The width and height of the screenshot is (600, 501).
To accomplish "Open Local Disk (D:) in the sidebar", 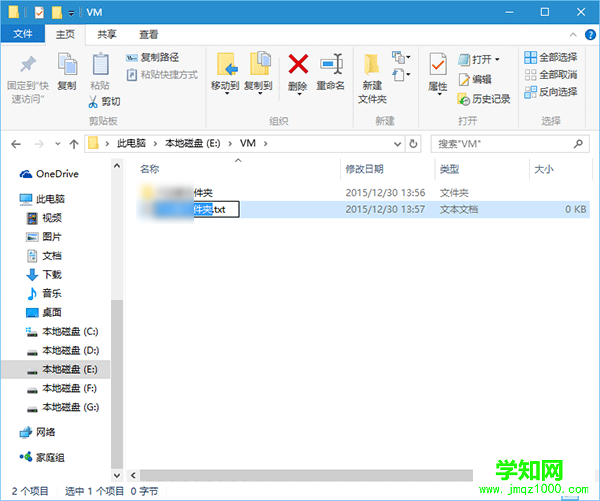I will pos(62,350).
